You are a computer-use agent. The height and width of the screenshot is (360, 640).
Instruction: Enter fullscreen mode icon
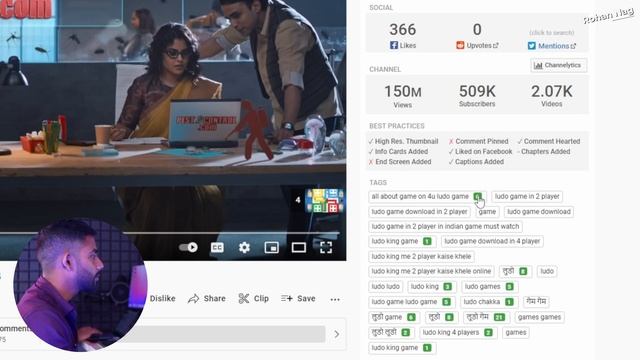326,247
